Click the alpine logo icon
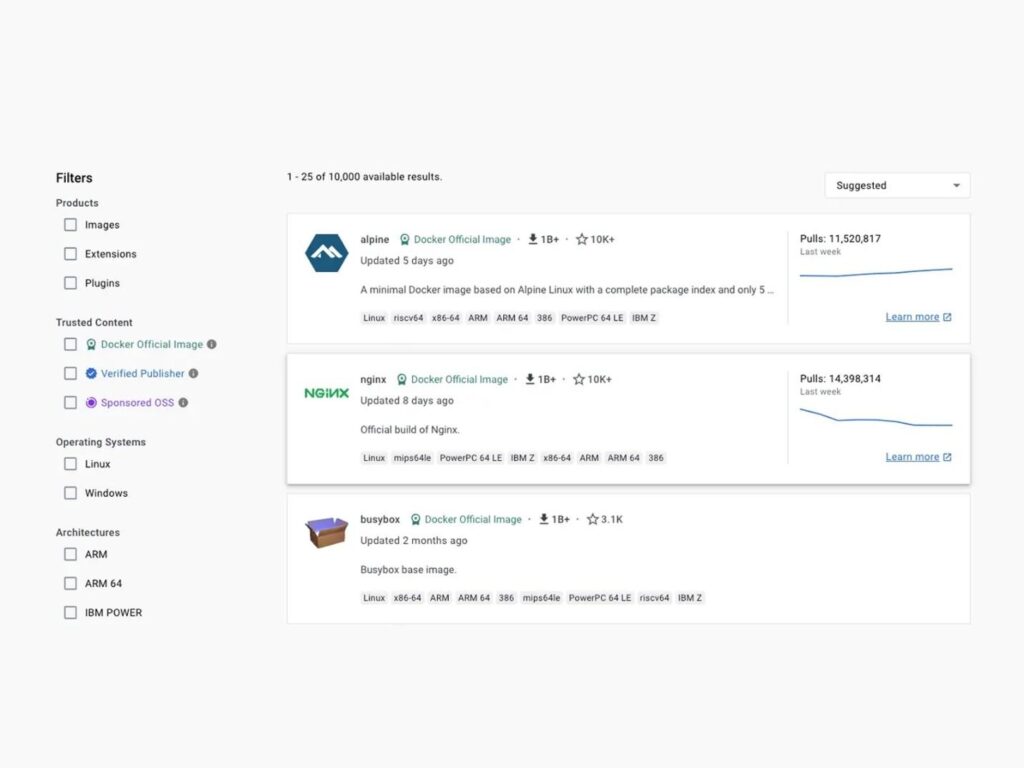1024x768 pixels. click(x=327, y=253)
